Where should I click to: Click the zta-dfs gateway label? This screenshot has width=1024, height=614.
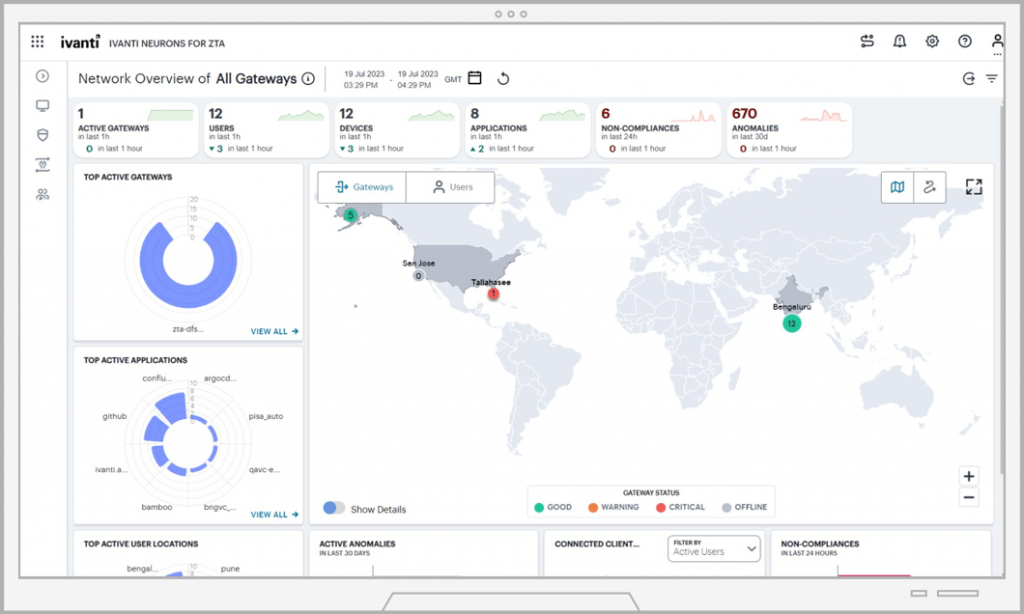click(x=187, y=329)
